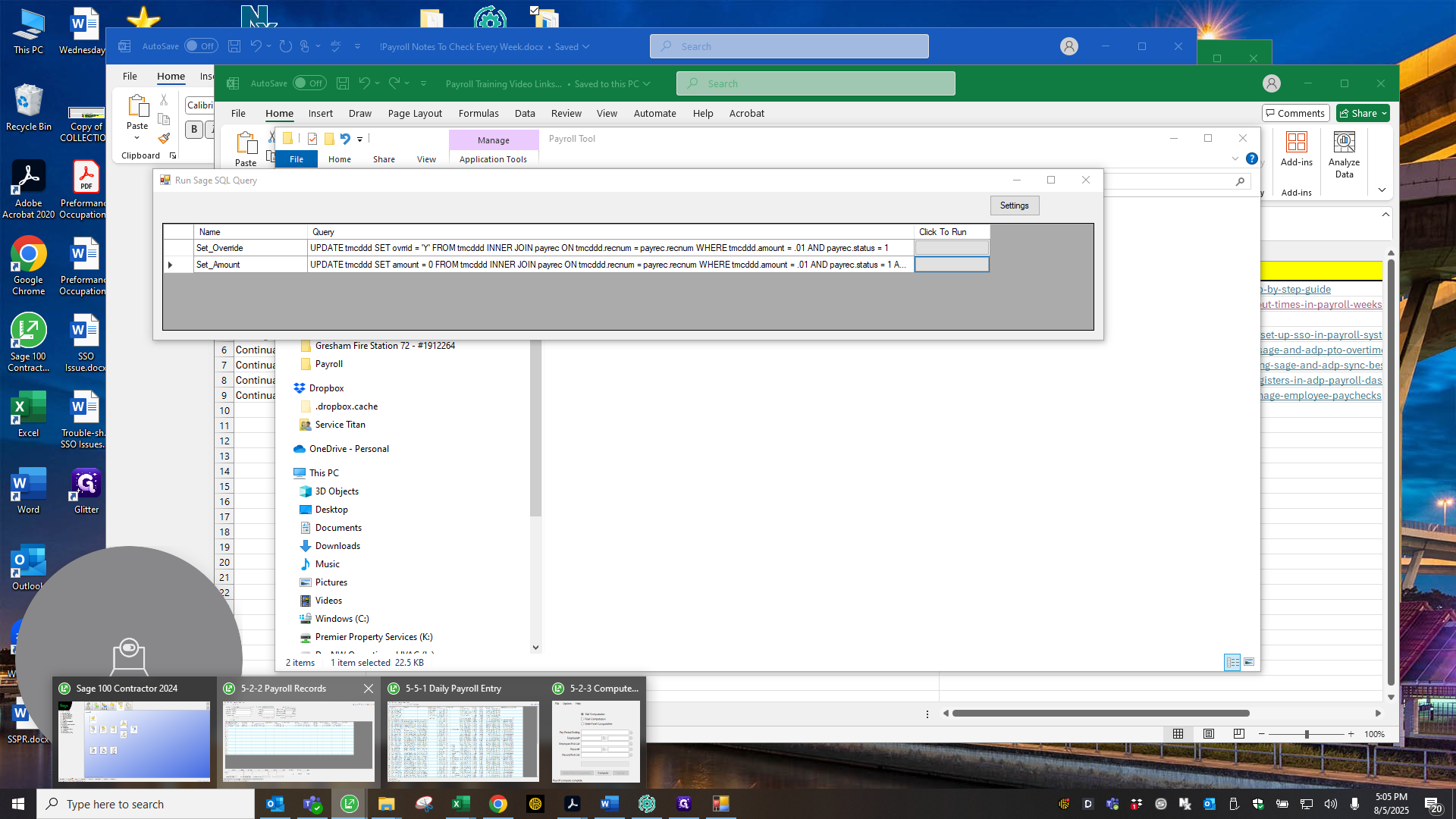Open the Formulas ribbon tab

(479, 114)
